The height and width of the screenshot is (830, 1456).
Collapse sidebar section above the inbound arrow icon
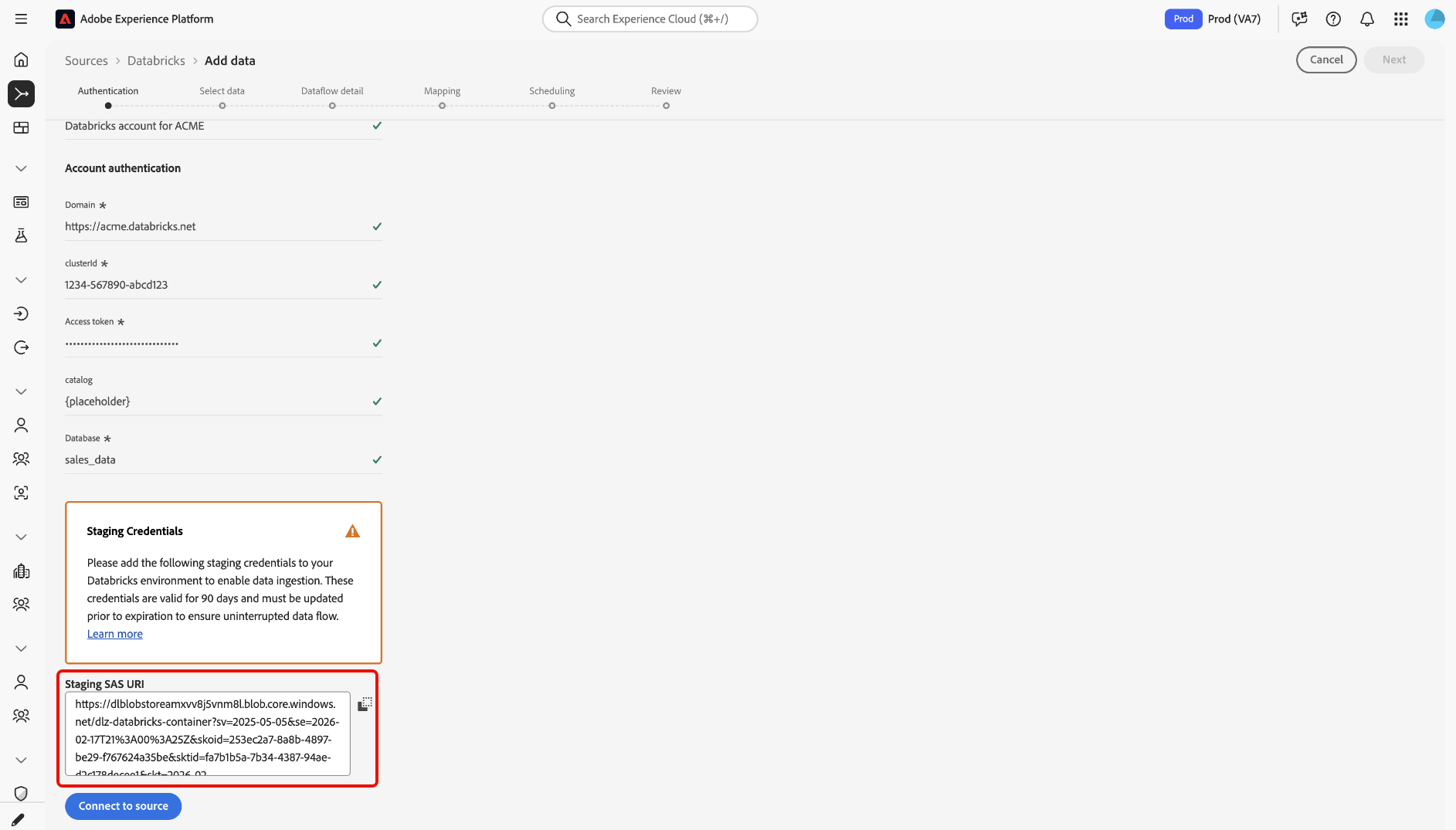point(21,279)
